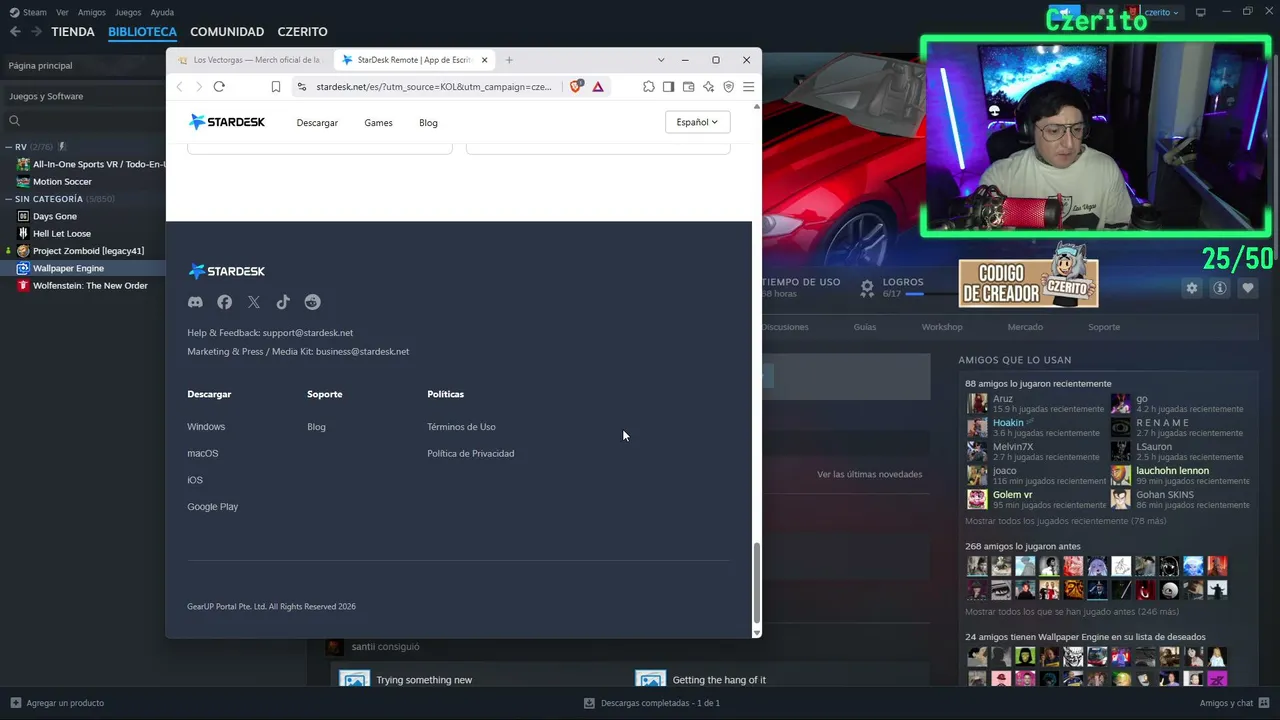The height and width of the screenshot is (720, 1280).
Task: Open the browser tab list chevron
Action: click(x=661, y=60)
